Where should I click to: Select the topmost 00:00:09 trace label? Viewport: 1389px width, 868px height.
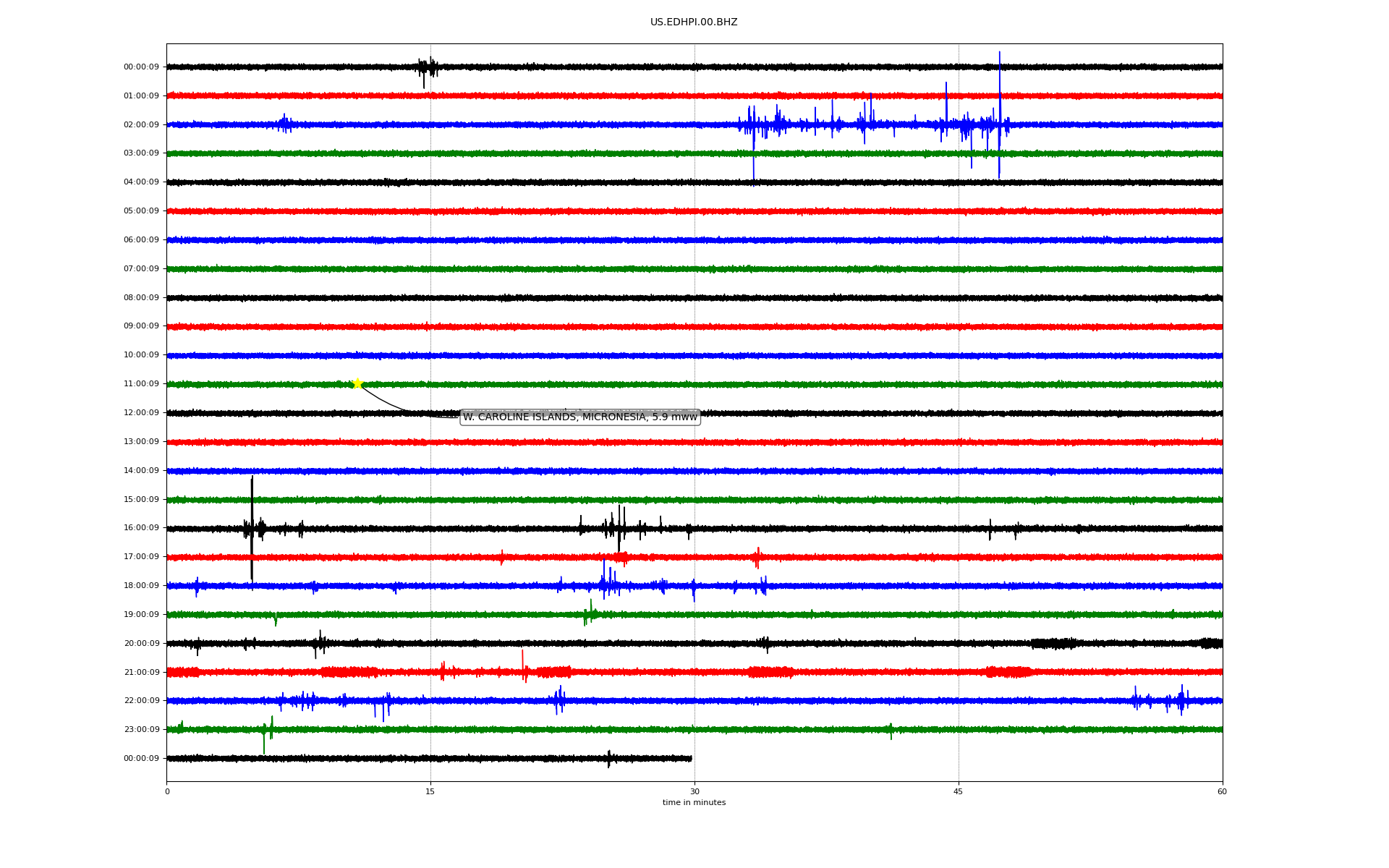141,67
